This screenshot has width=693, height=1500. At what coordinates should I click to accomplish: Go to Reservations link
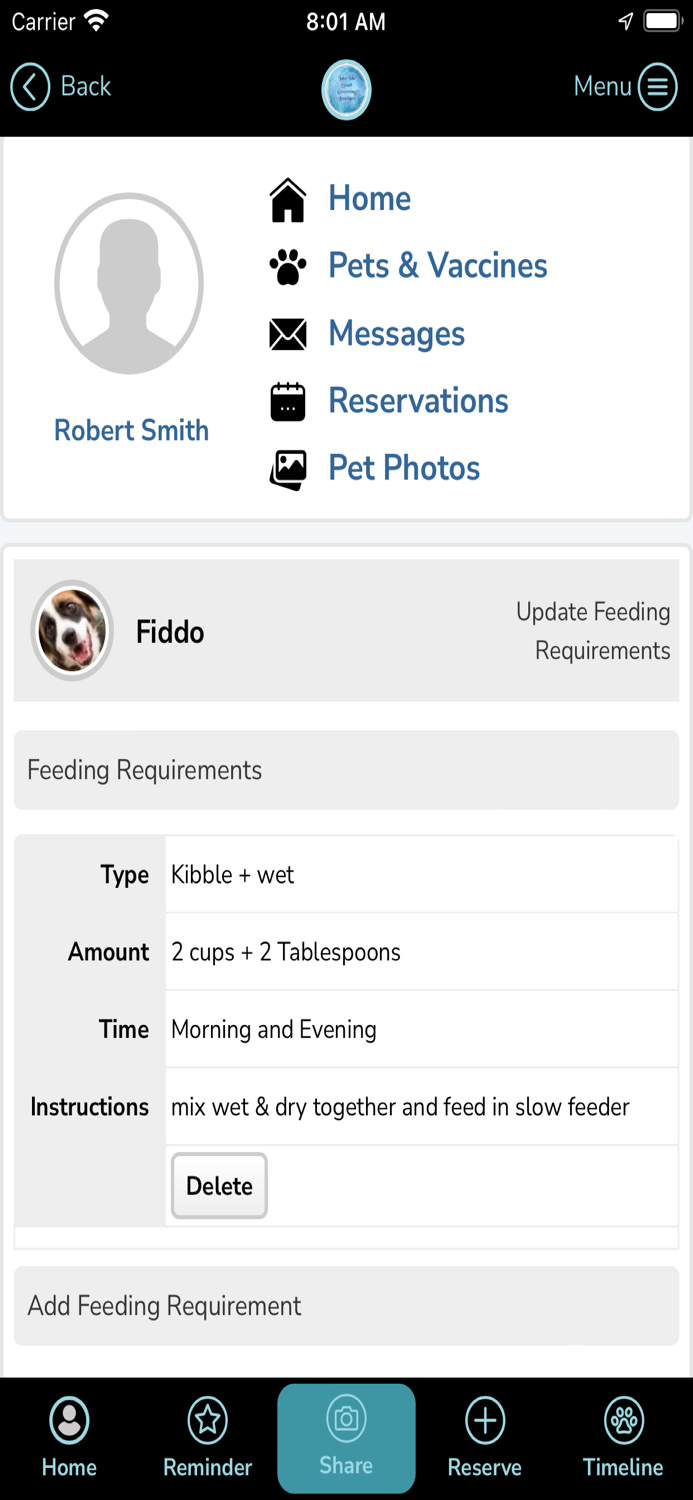[418, 401]
